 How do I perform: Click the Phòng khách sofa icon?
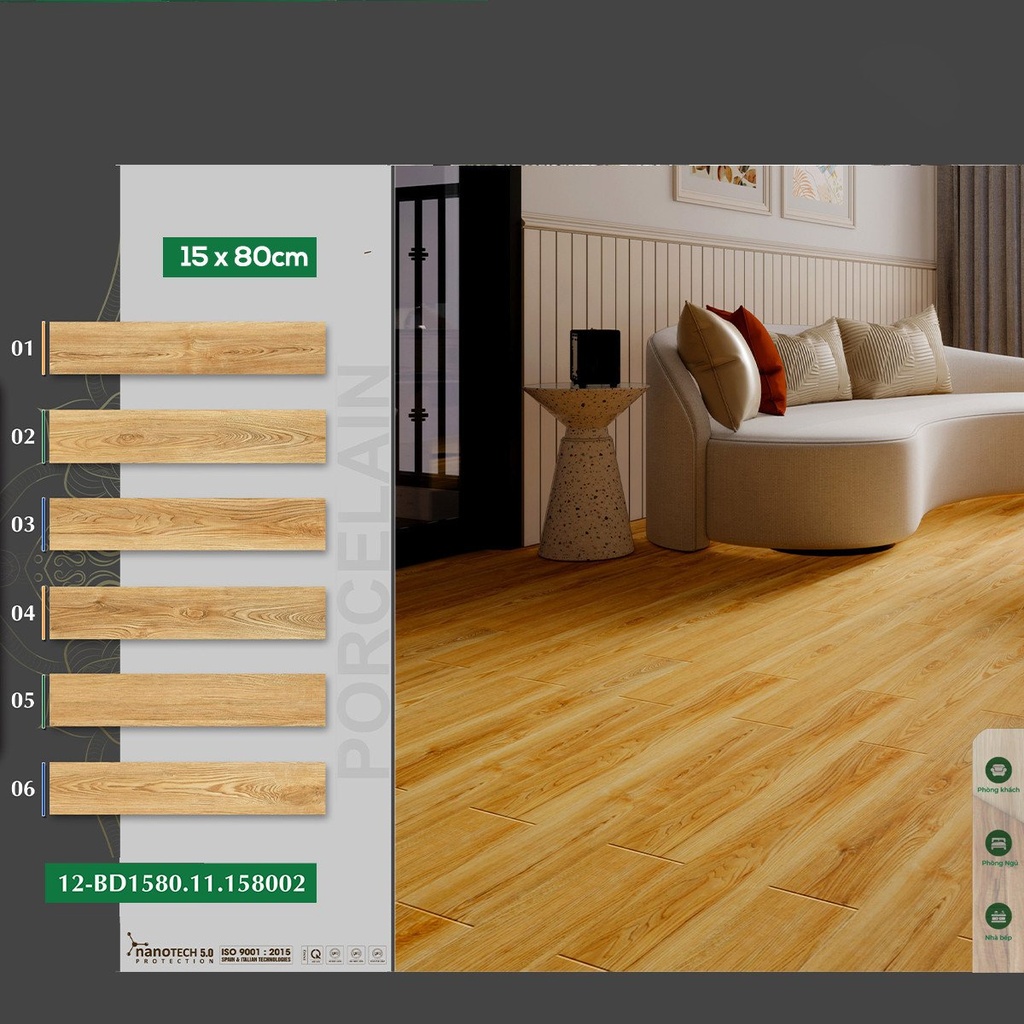[x=998, y=770]
